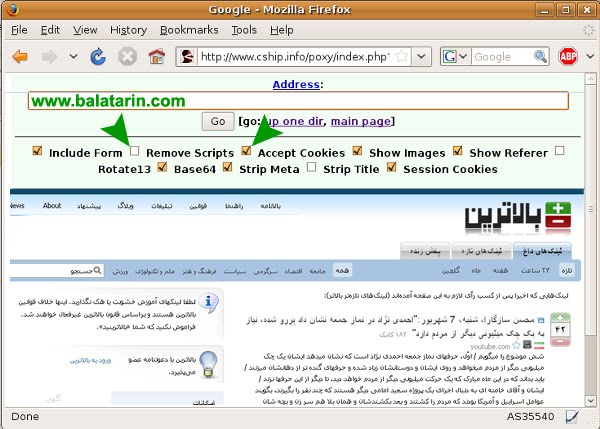Viewport: 600px width, 429px height.
Task: Open the Tools menu
Action: tap(244, 30)
